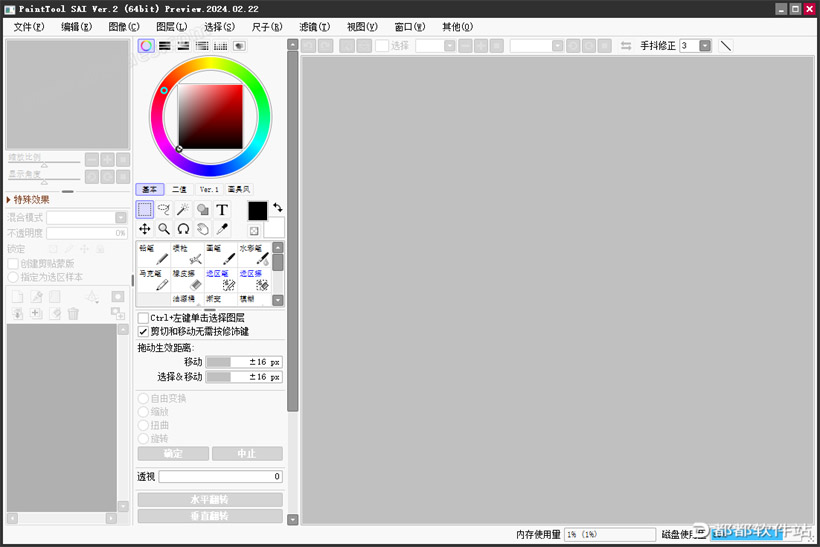Choose the selection pen (选区笔)
820x547 pixels.
(221, 280)
